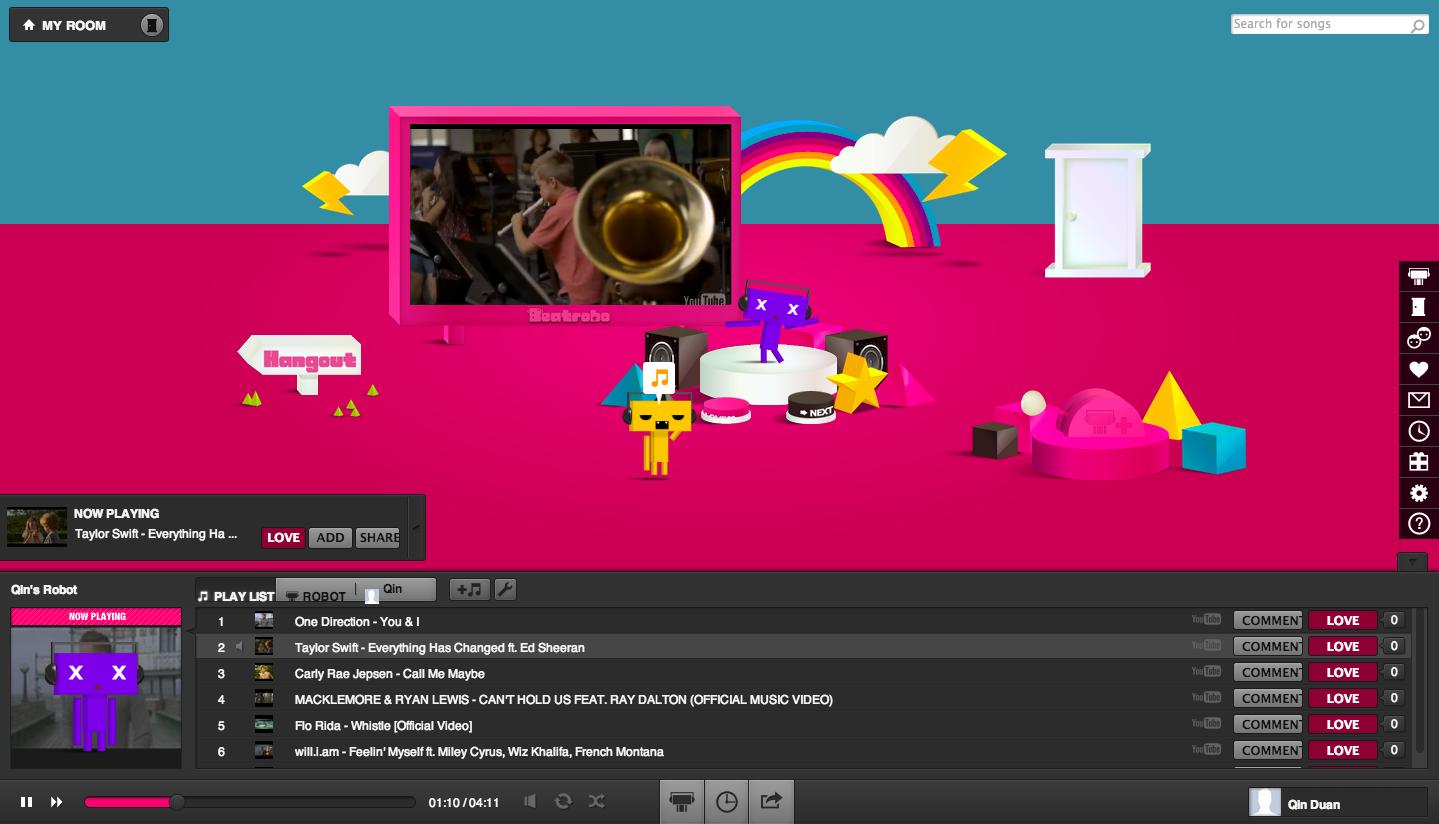Toggle the repeat loop icon
Image resolution: width=1439 pixels, height=824 pixels.
(564, 801)
